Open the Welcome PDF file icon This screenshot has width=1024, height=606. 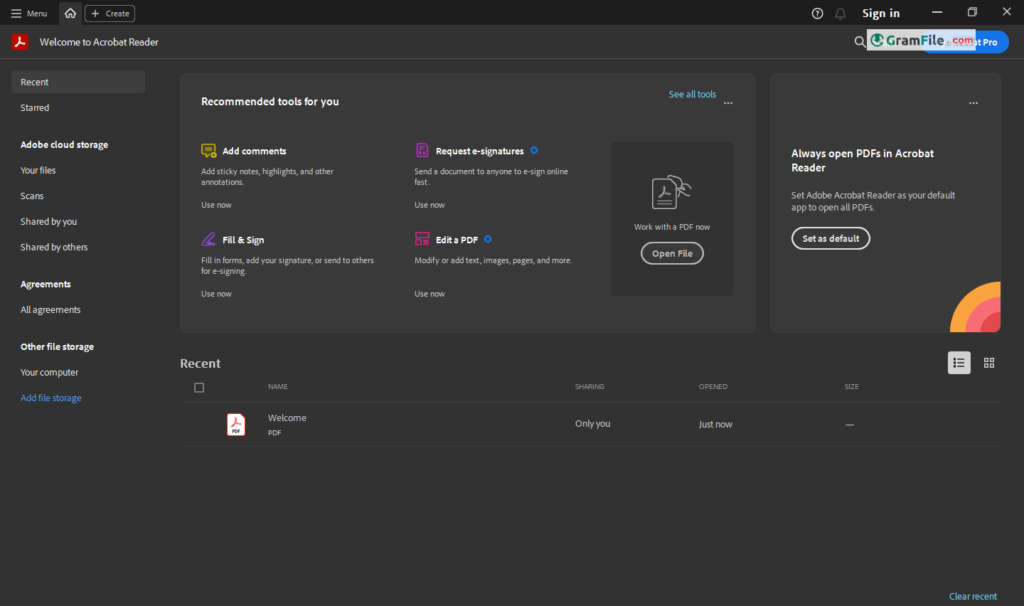point(236,424)
